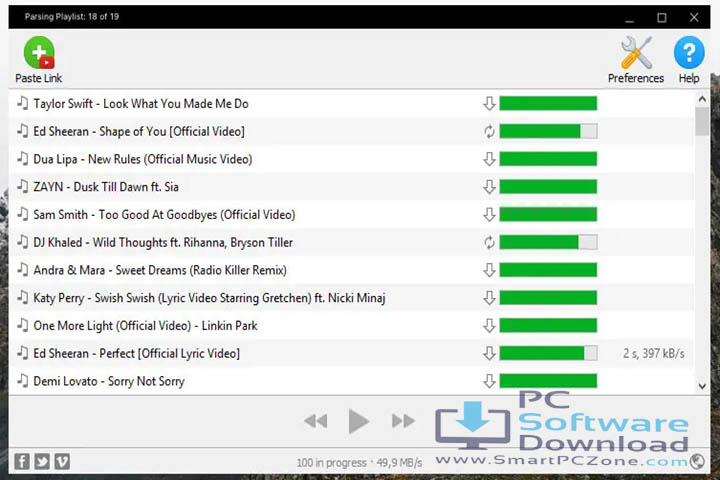
Task: Click the progress bar of Ed Sheeran Perfect
Action: tap(548, 353)
